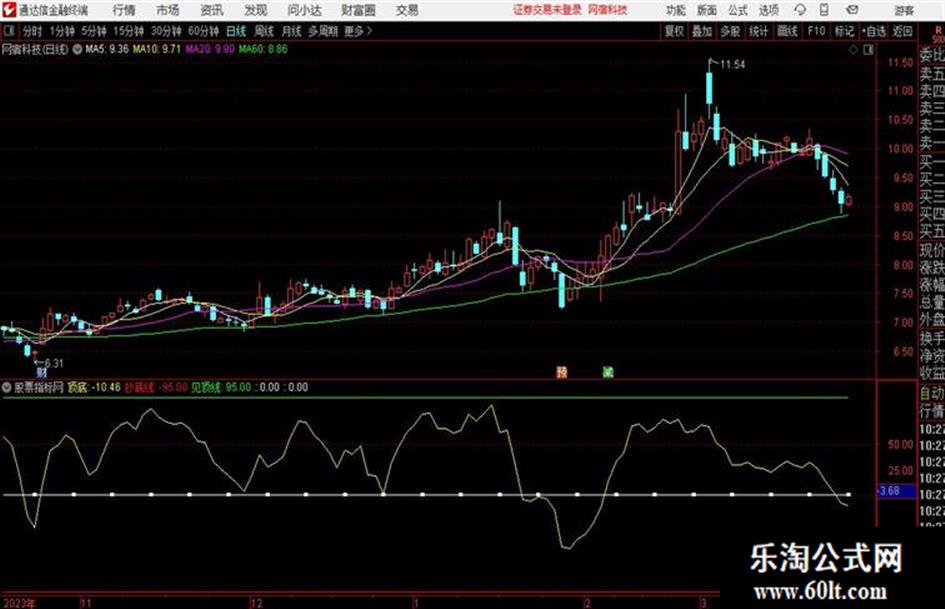Open the 功能 menu
Screen dimensions: 945x609
point(676,10)
